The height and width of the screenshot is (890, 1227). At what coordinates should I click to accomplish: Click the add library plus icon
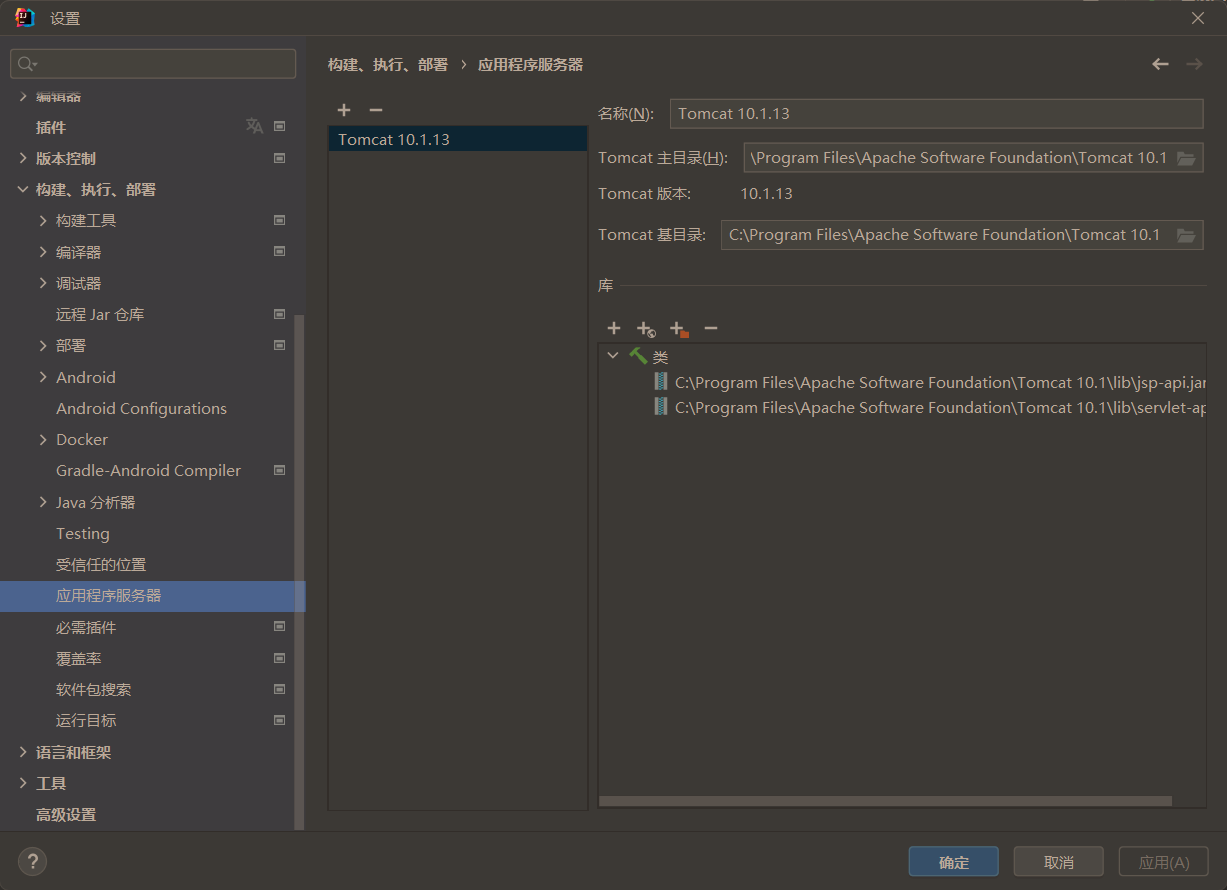click(614, 328)
